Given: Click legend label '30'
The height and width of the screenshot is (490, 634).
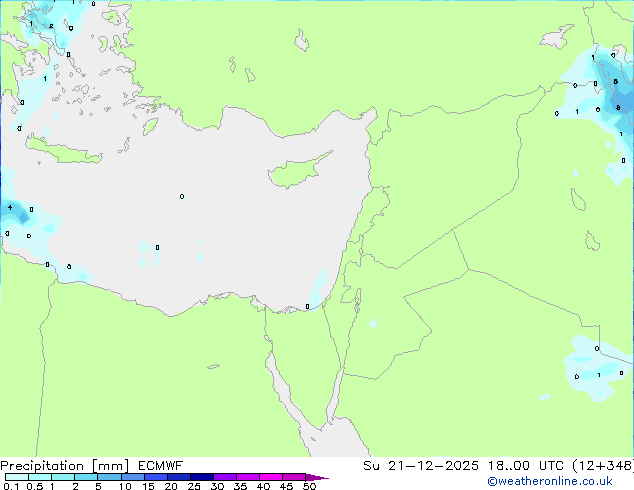Looking at the screenshot, I should coord(217,486).
